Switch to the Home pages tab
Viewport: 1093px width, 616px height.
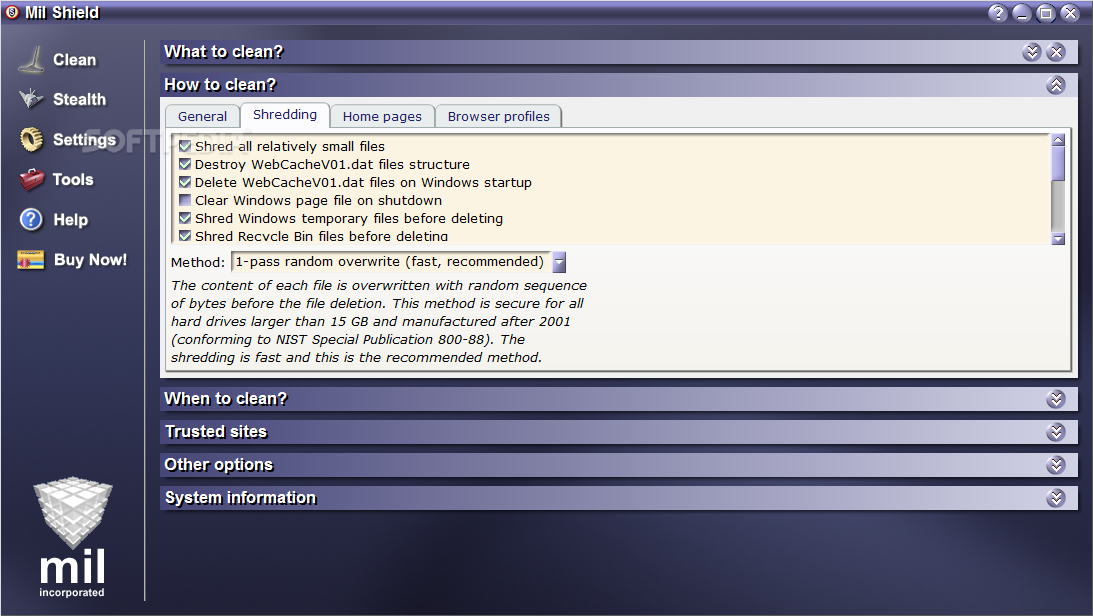click(382, 116)
